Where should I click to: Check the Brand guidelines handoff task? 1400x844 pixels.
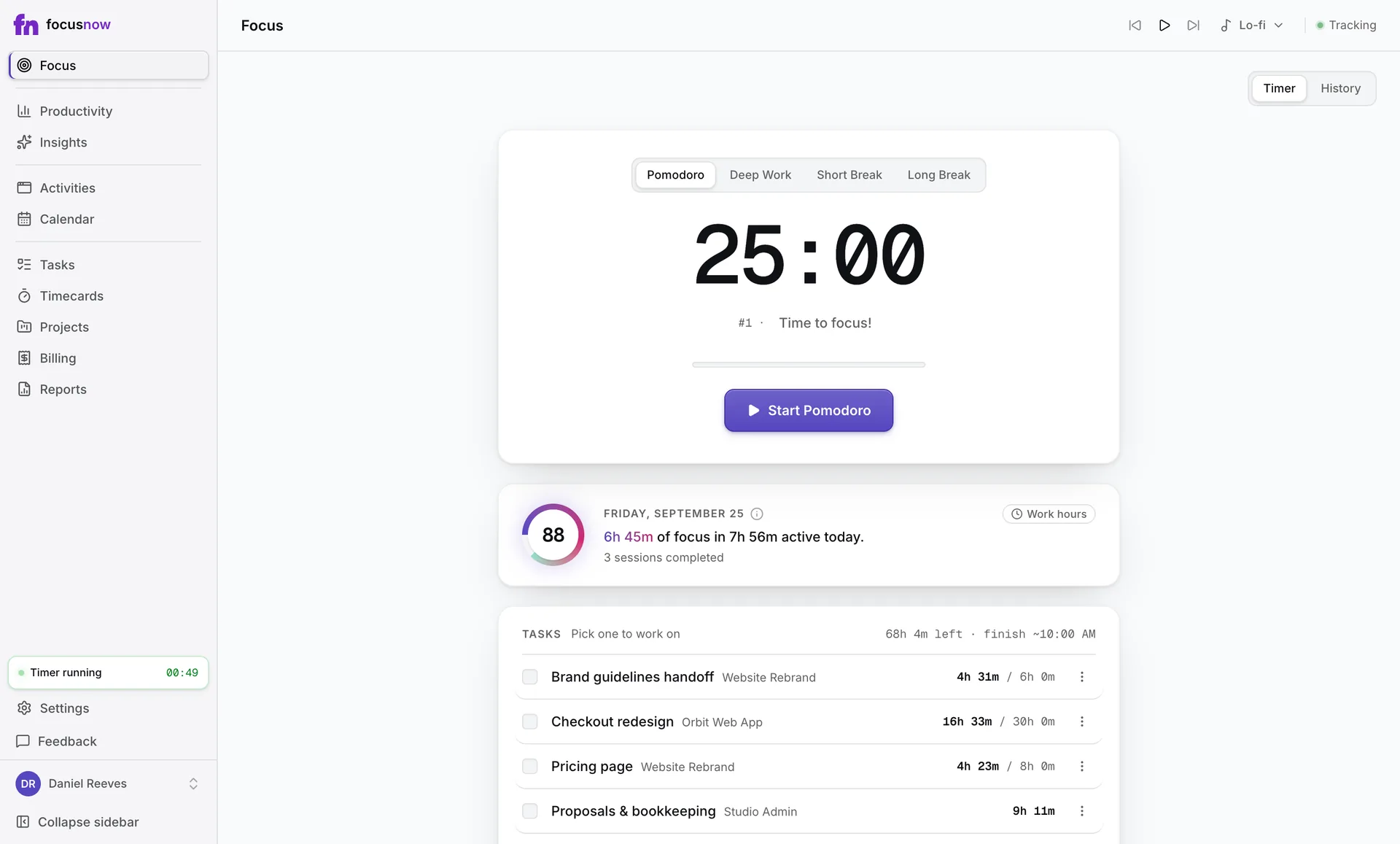point(530,677)
